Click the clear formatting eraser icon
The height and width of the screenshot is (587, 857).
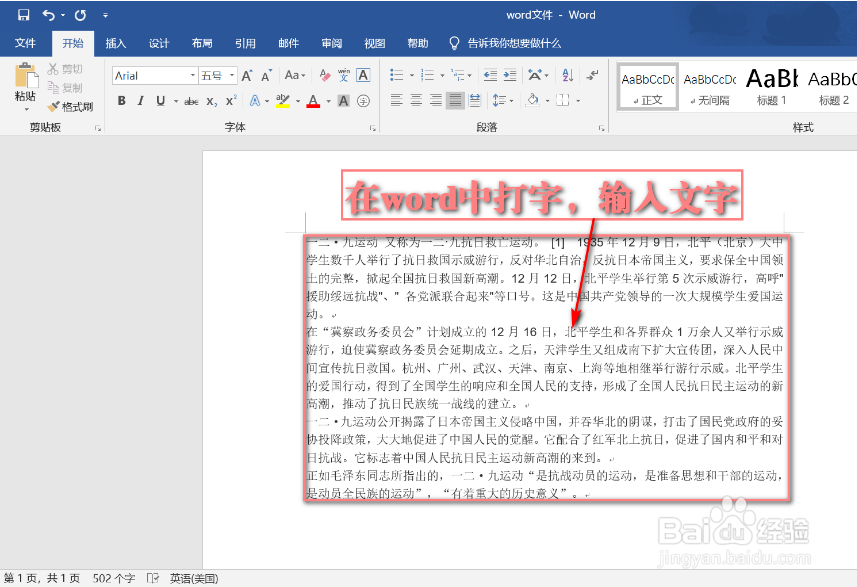(x=325, y=75)
